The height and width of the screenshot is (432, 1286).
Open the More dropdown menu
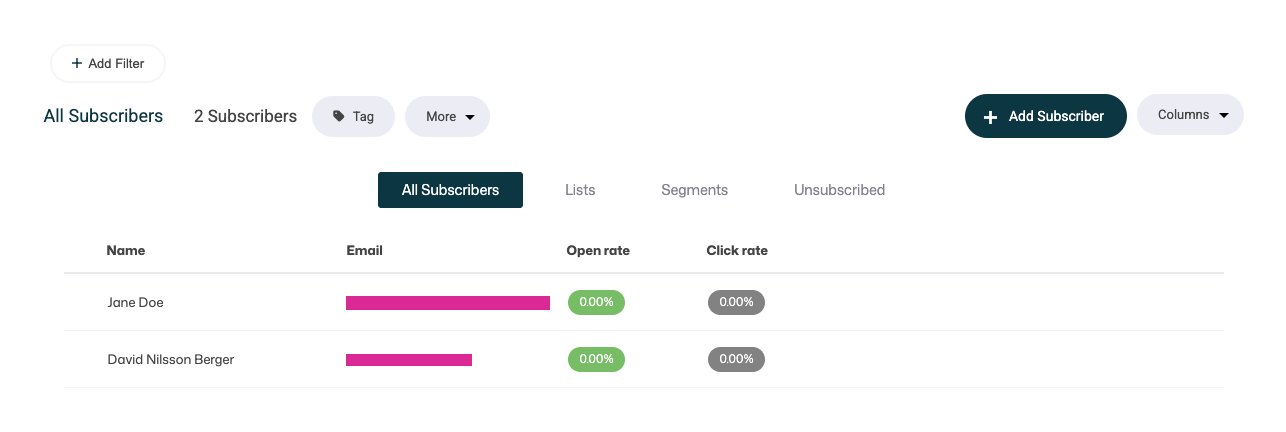(x=447, y=116)
